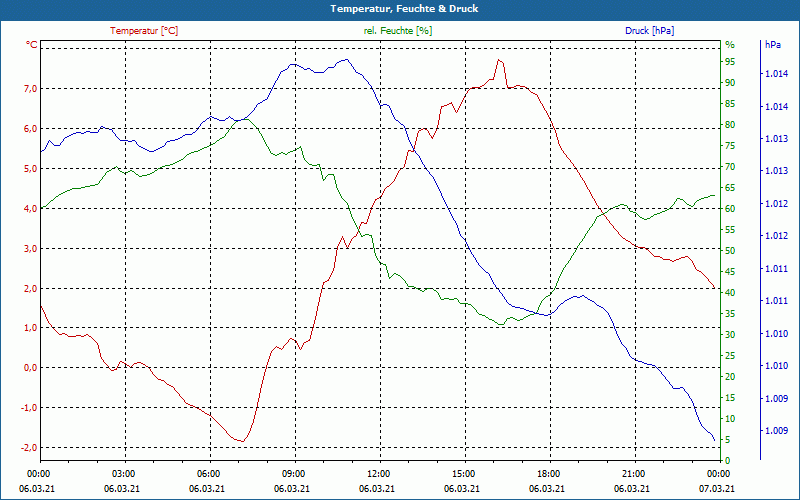The height and width of the screenshot is (500, 800).
Task: Click the '45' humidity axis value
Action: tap(730, 272)
